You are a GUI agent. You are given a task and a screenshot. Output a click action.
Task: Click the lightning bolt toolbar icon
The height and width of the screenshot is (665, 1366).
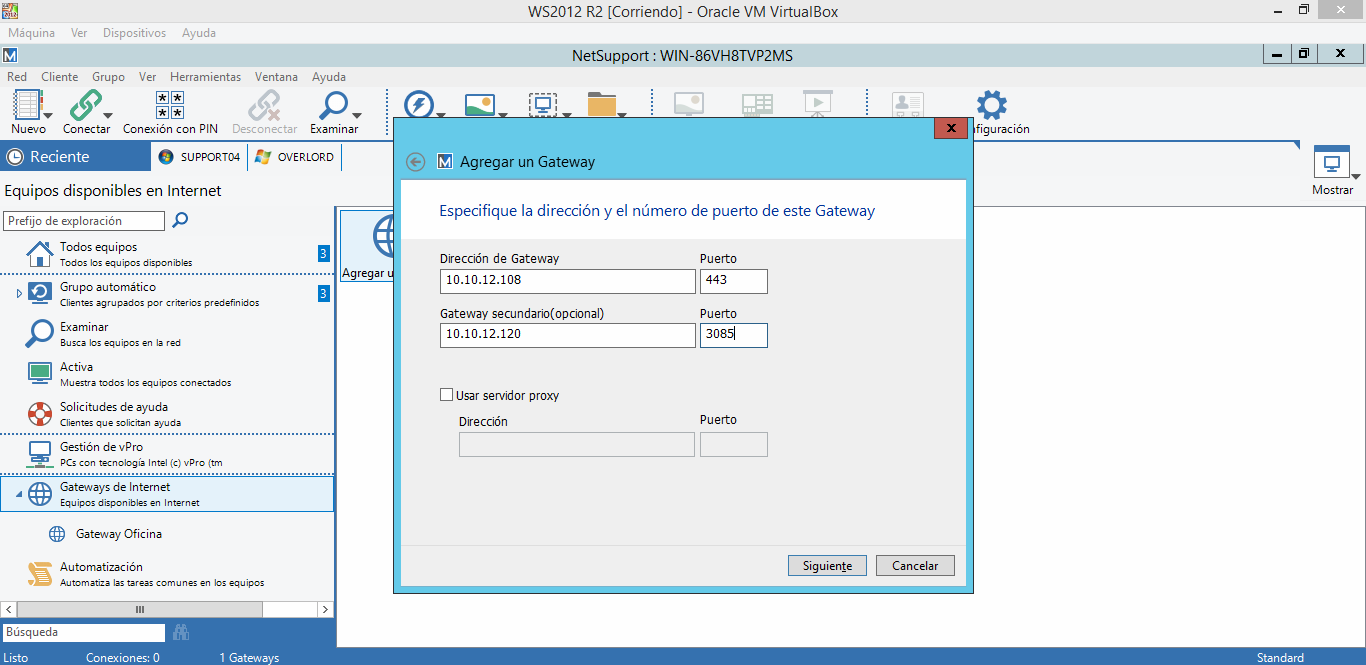tap(418, 105)
